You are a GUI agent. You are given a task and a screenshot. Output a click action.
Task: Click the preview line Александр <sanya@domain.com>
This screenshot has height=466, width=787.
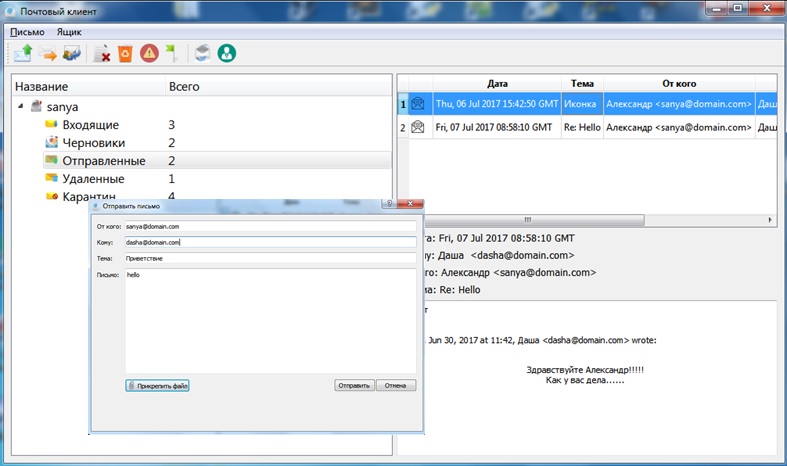pyautogui.click(x=518, y=272)
